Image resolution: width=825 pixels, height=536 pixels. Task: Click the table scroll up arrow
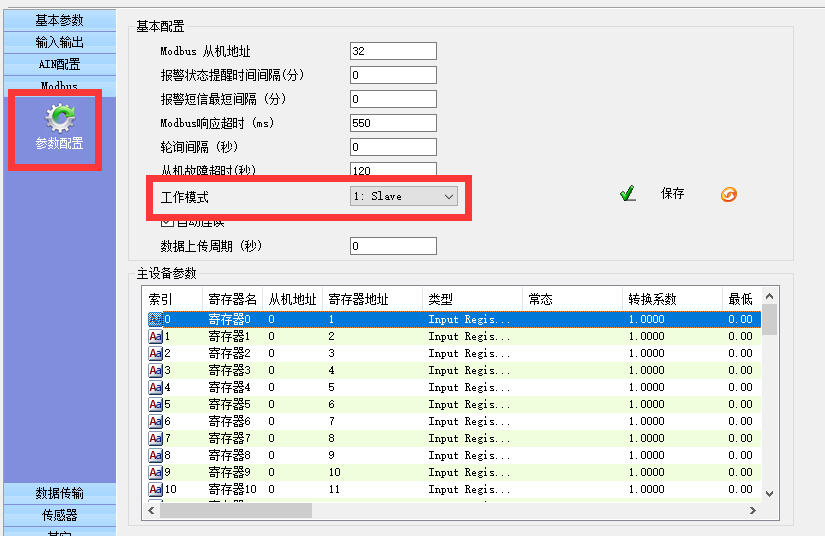769,296
